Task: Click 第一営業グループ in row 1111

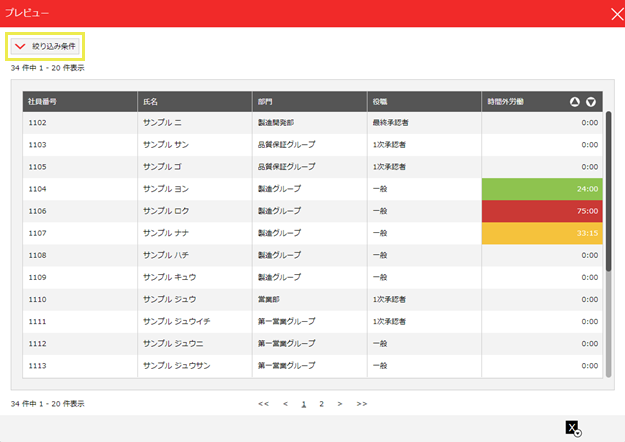Action: click(x=287, y=322)
